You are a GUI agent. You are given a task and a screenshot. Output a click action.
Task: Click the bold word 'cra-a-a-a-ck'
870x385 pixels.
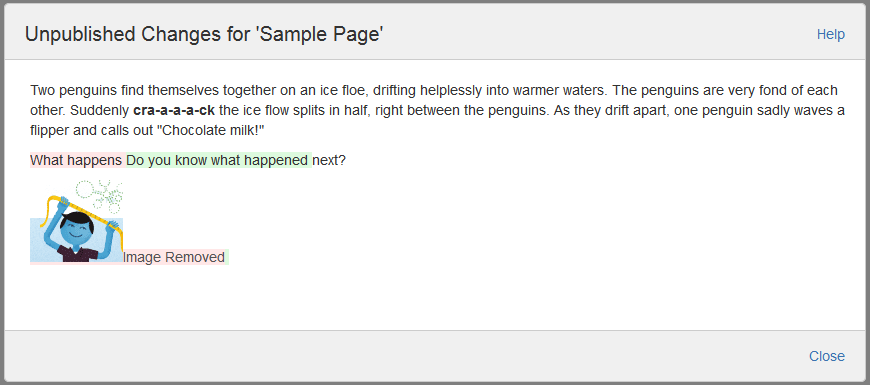coord(174,110)
